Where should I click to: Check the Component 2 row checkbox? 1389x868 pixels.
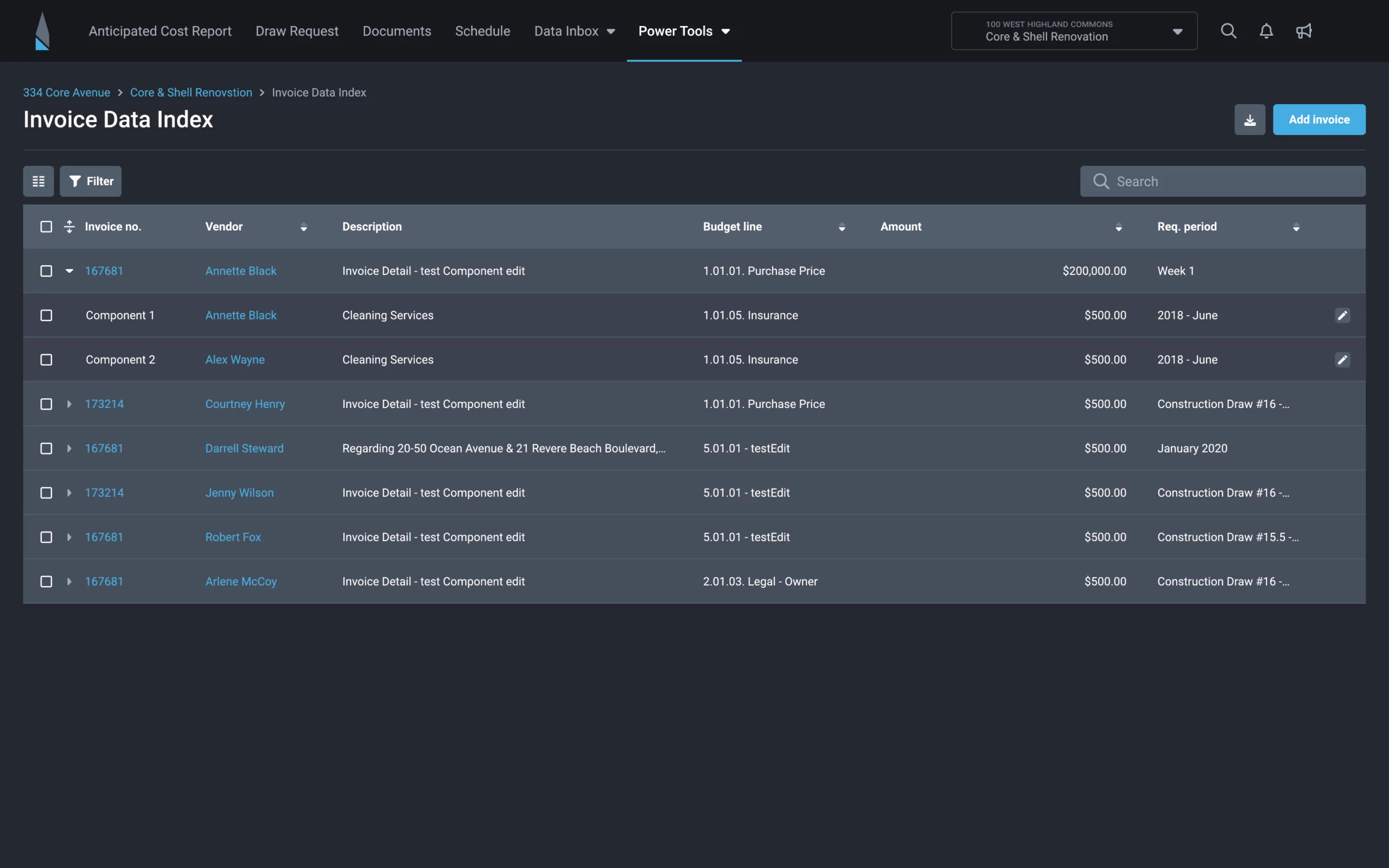(46, 359)
